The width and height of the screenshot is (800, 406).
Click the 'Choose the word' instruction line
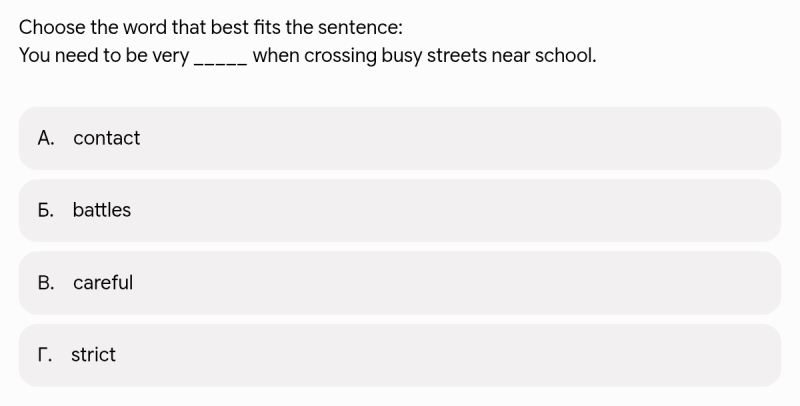(211, 27)
